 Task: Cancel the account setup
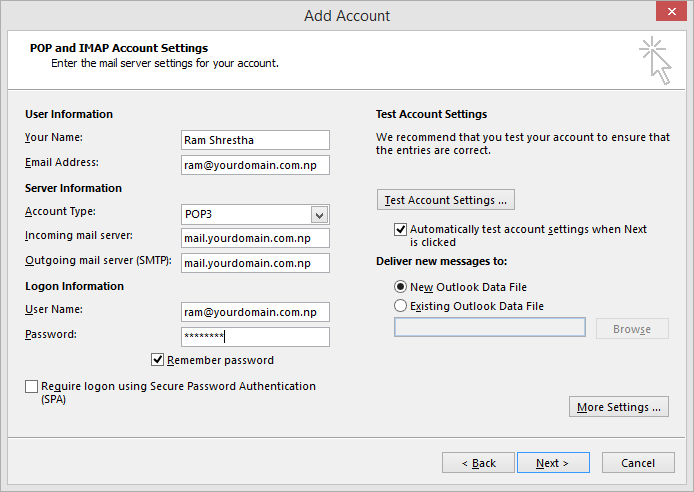pos(638,462)
